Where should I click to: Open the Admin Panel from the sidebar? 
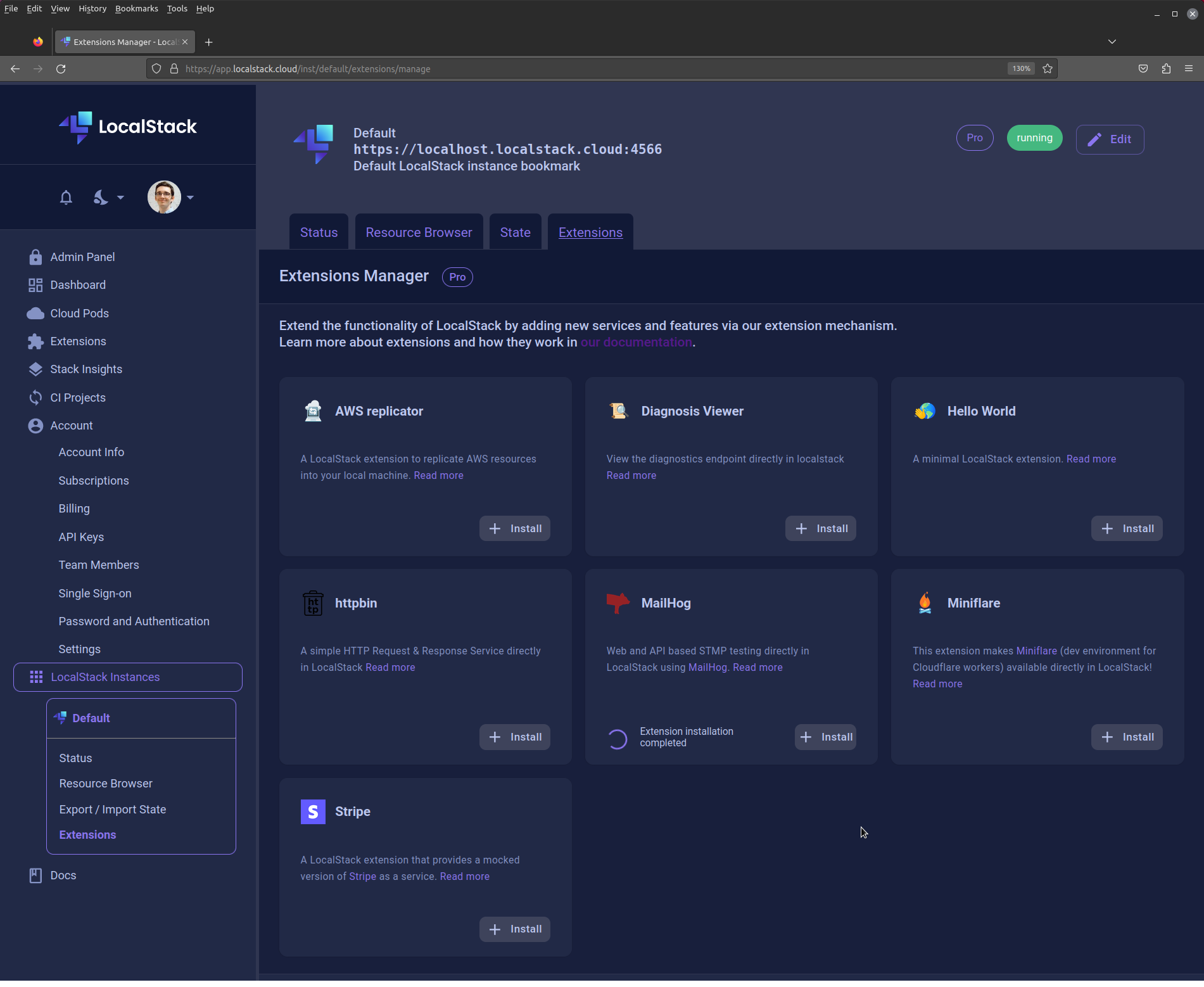click(x=82, y=257)
